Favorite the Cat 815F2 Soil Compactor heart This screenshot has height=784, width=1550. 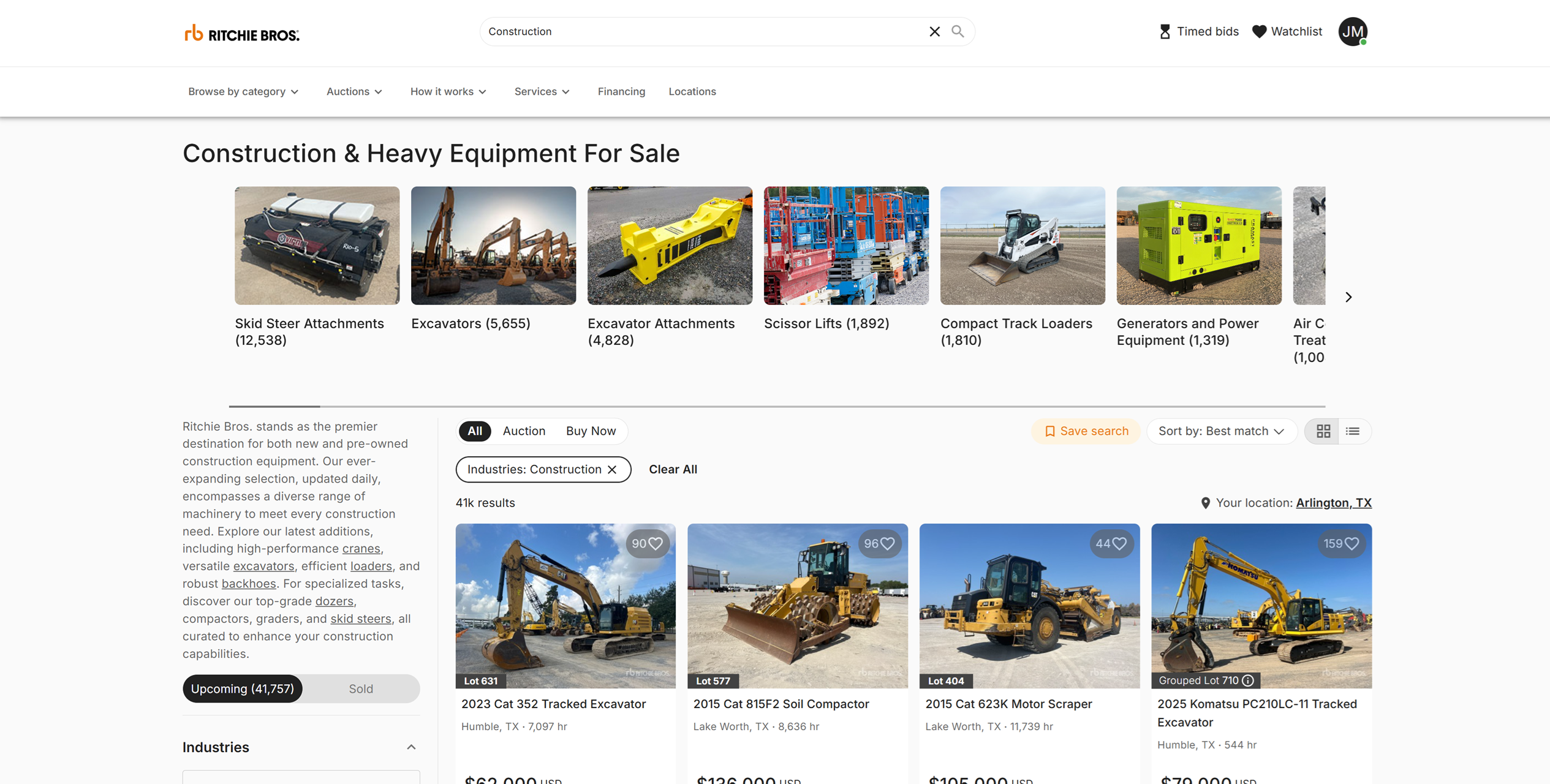point(887,543)
